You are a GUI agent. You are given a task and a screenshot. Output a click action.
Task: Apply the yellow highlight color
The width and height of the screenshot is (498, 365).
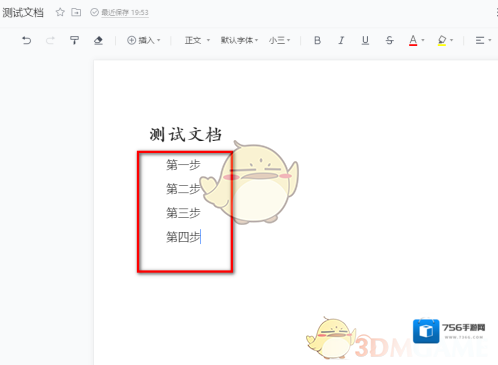442,40
